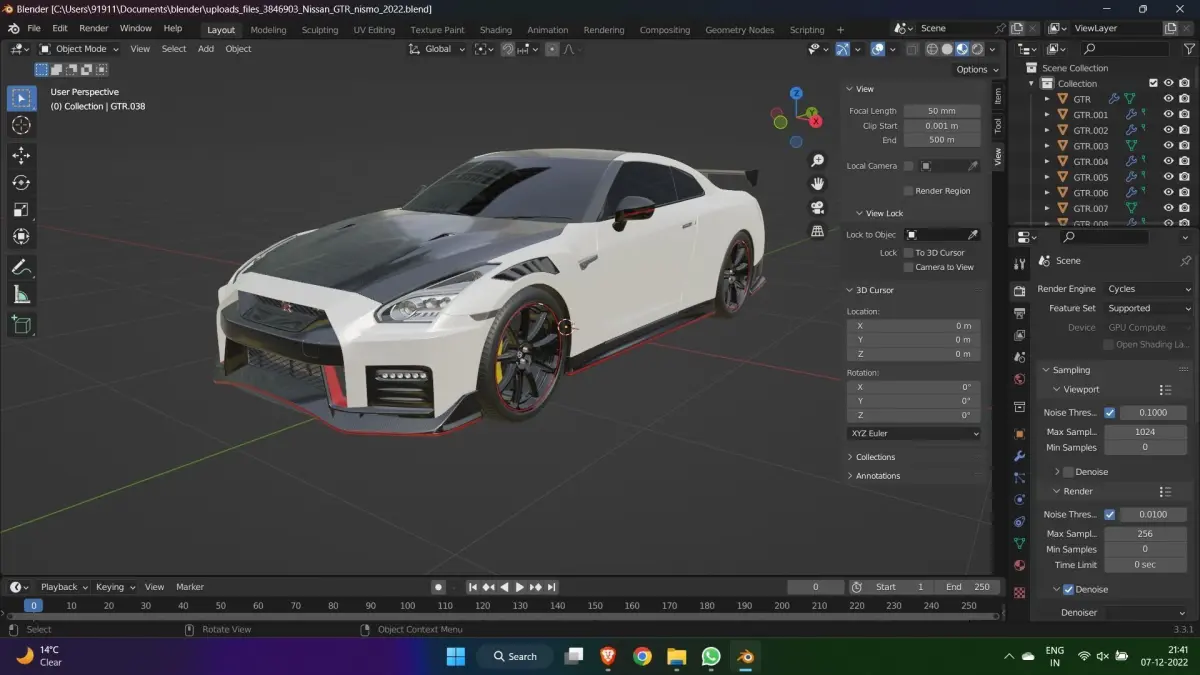The width and height of the screenshot is (1200, 675).
Task: Uncheck Render Noise Threshold checkbox
Action: (x=1109, y=514)
